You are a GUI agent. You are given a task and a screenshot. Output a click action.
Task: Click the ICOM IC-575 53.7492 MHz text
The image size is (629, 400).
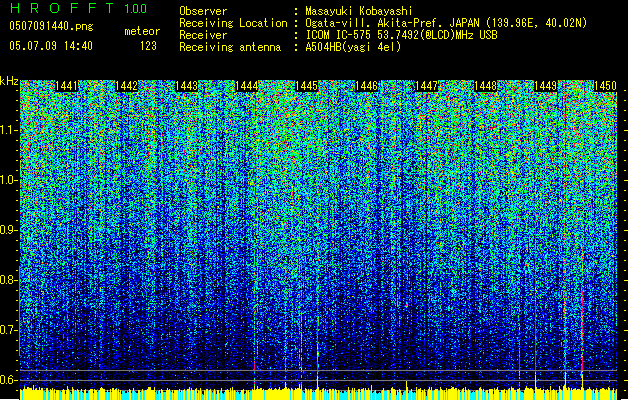click(x=401, y=35)
